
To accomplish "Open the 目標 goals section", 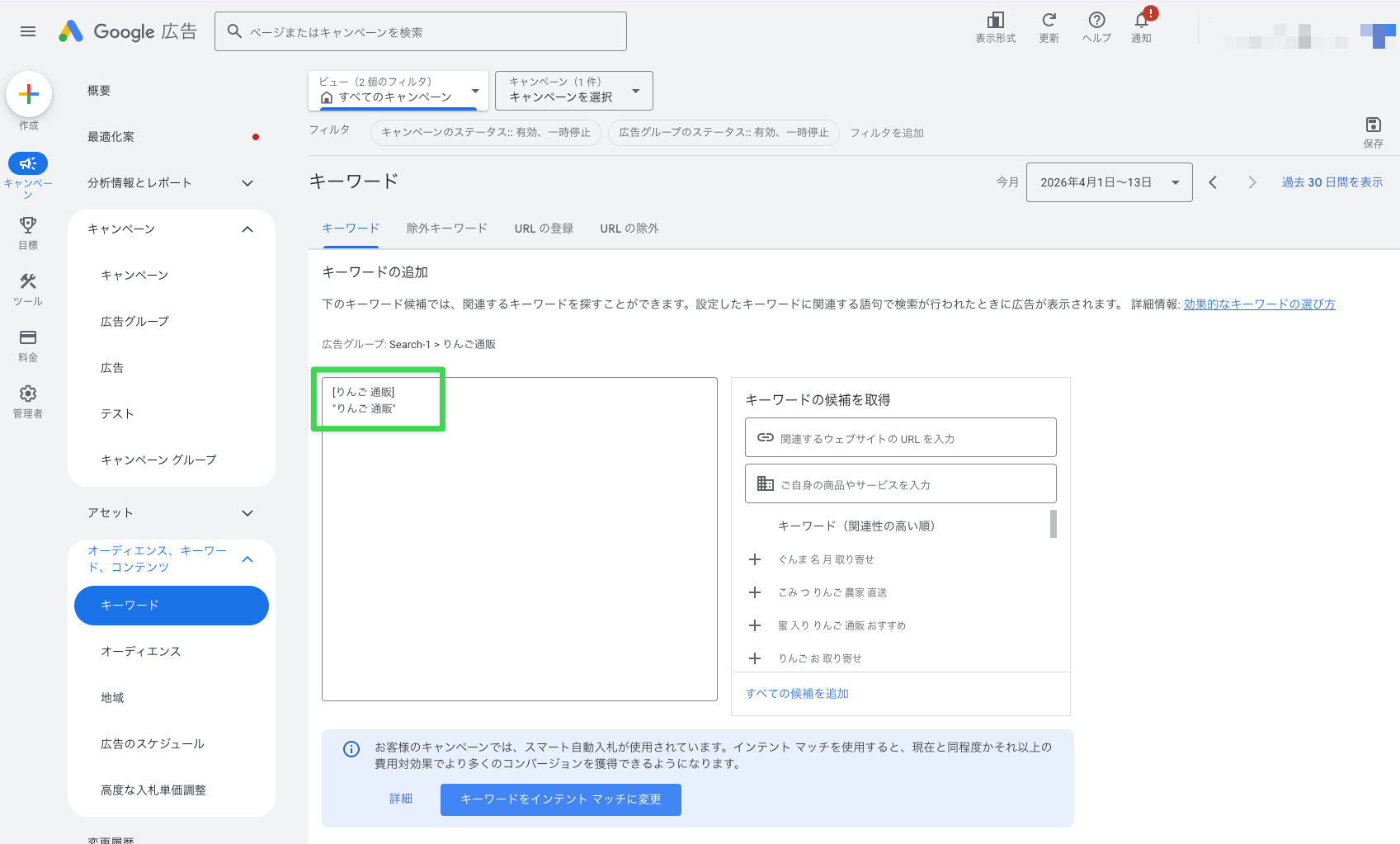I will (28, 229).
